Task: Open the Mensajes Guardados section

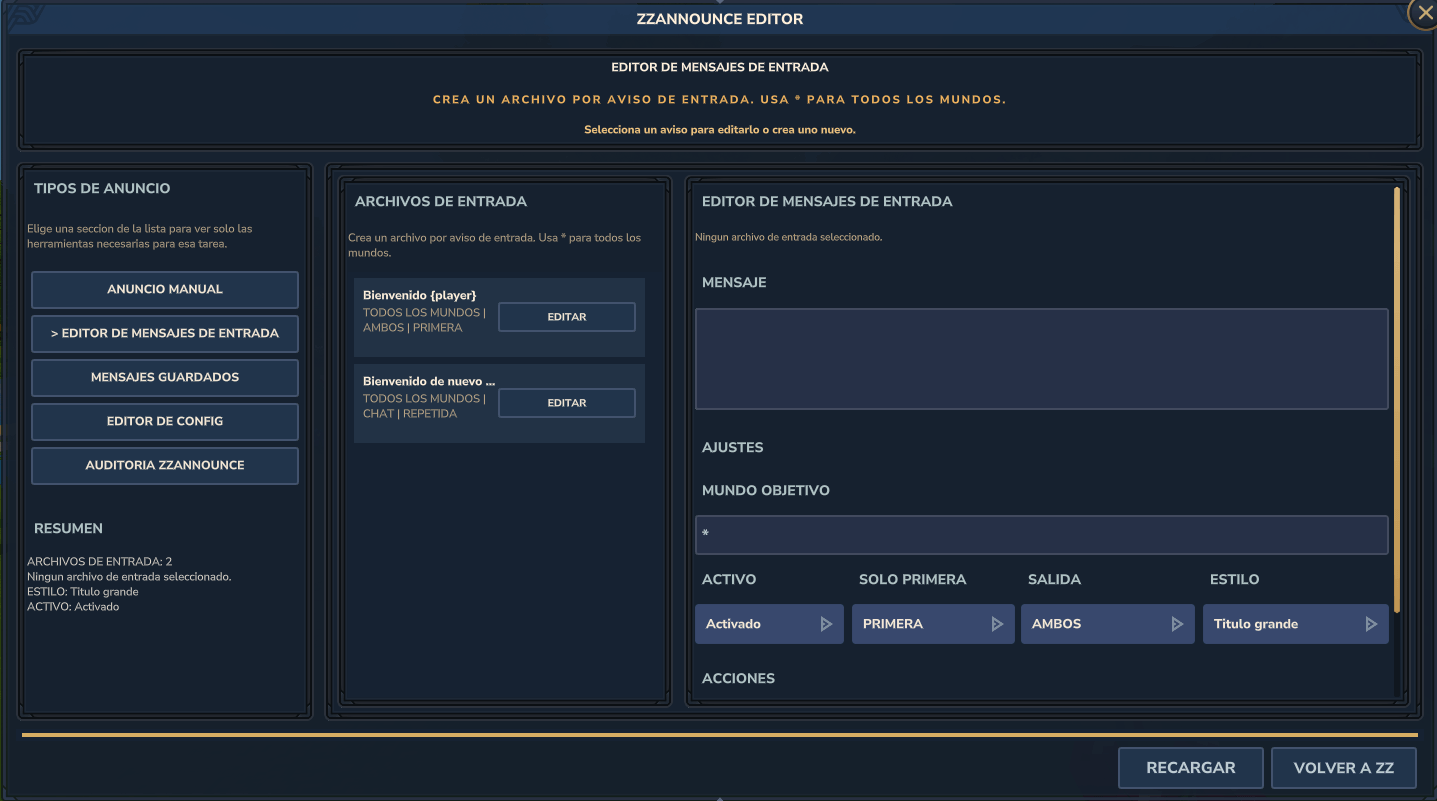Action: click(165, 377)
